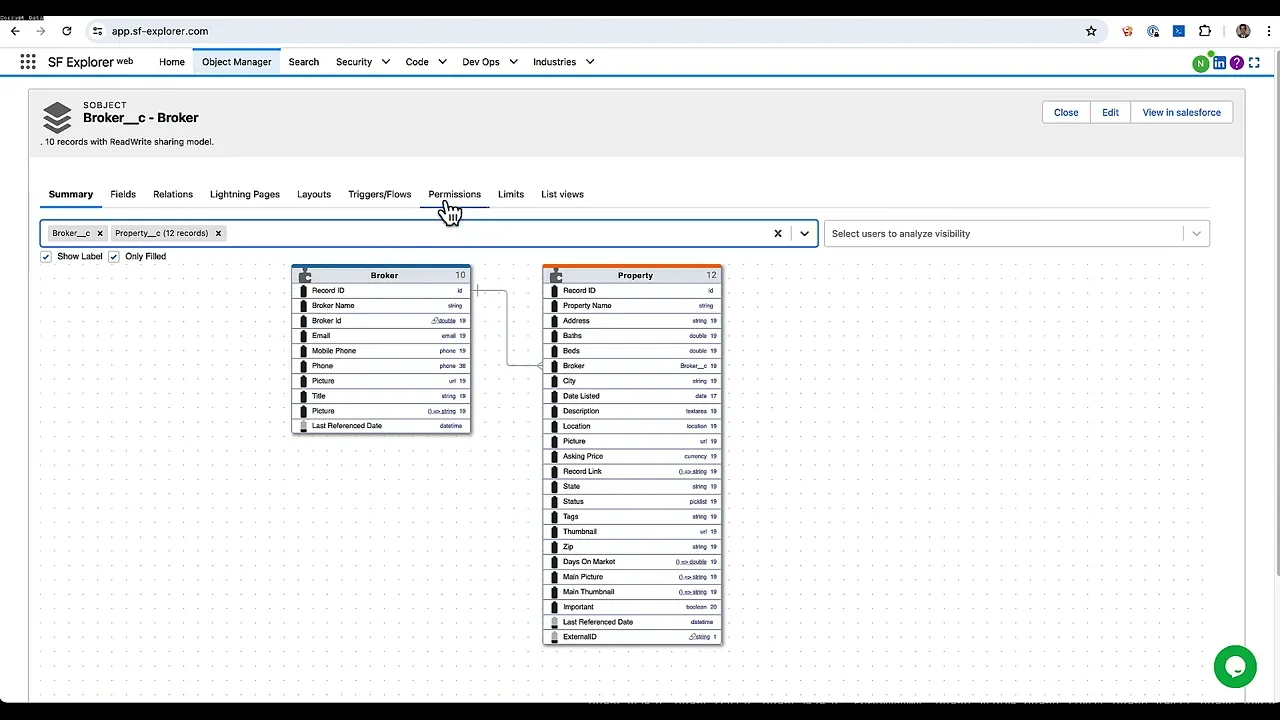Click the Last Referenced Date row in Broker table
Screen dimensions: 1280x720
(381, 426)
